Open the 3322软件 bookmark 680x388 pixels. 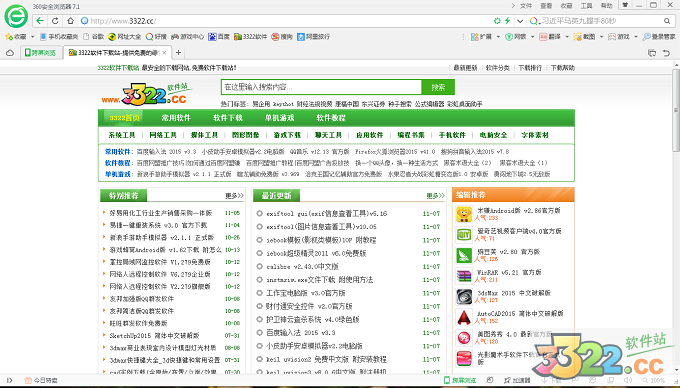pyautogui.click(x=251, y=37)
